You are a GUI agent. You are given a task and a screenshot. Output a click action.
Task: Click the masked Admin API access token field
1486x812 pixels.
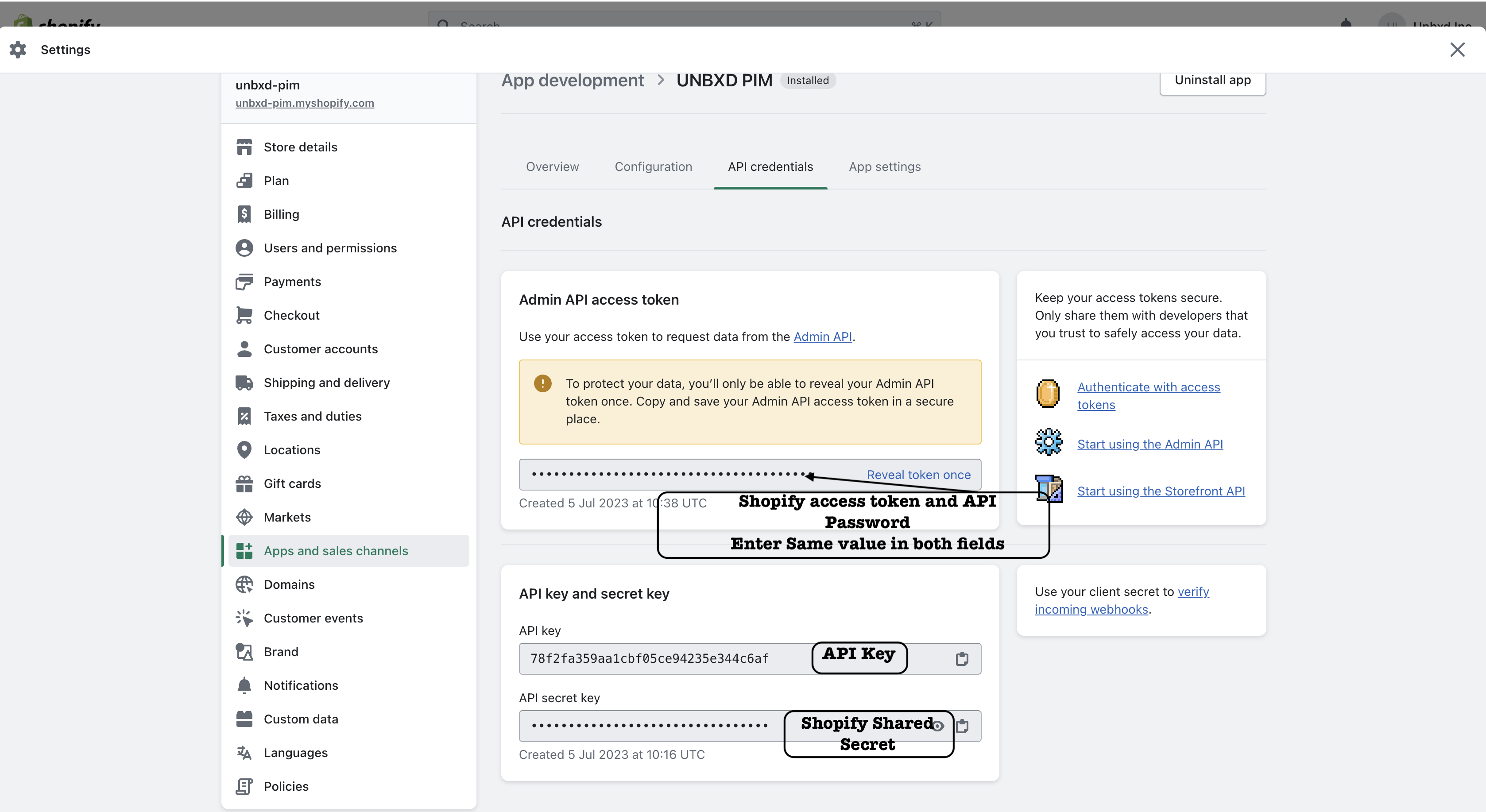click(x=749, y=475)
